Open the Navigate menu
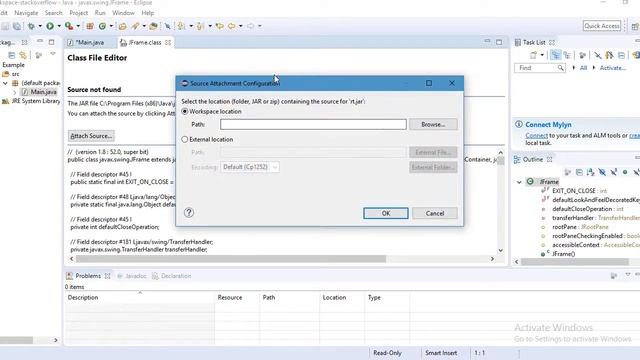Image resolution: width=640 pixels, height=360 pixels. click(x=26, y=13)
